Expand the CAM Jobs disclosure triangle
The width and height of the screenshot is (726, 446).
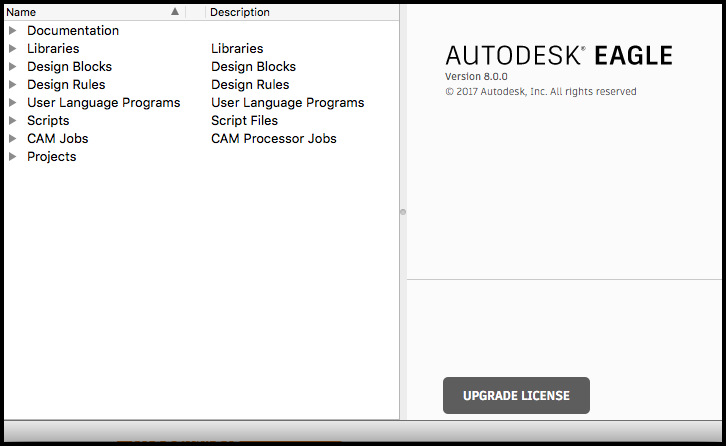(13, 139)
